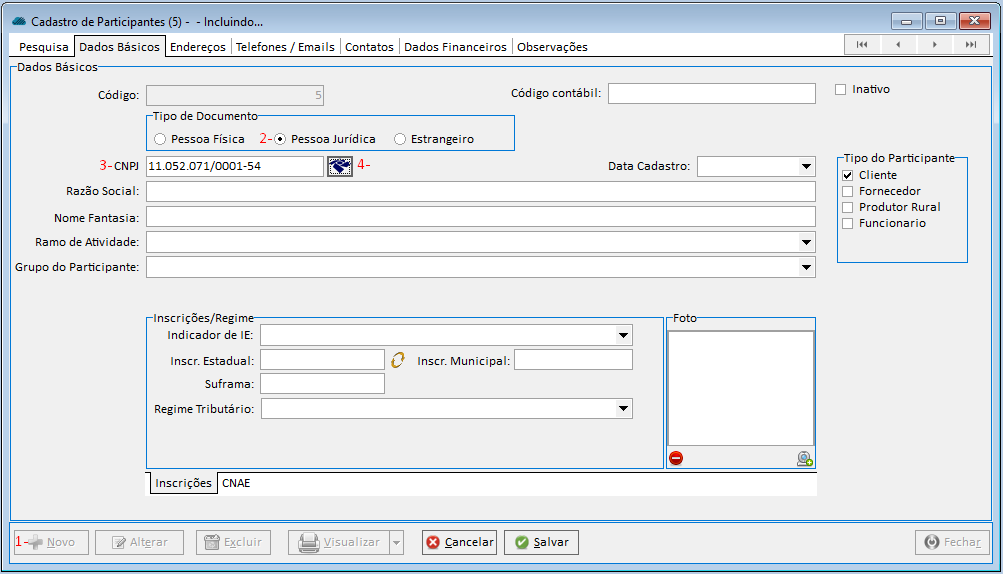Open the Data Cadastro date picker
Image resolution: width=1003 pixels, height=574 pixels.
tap(806, 166)
